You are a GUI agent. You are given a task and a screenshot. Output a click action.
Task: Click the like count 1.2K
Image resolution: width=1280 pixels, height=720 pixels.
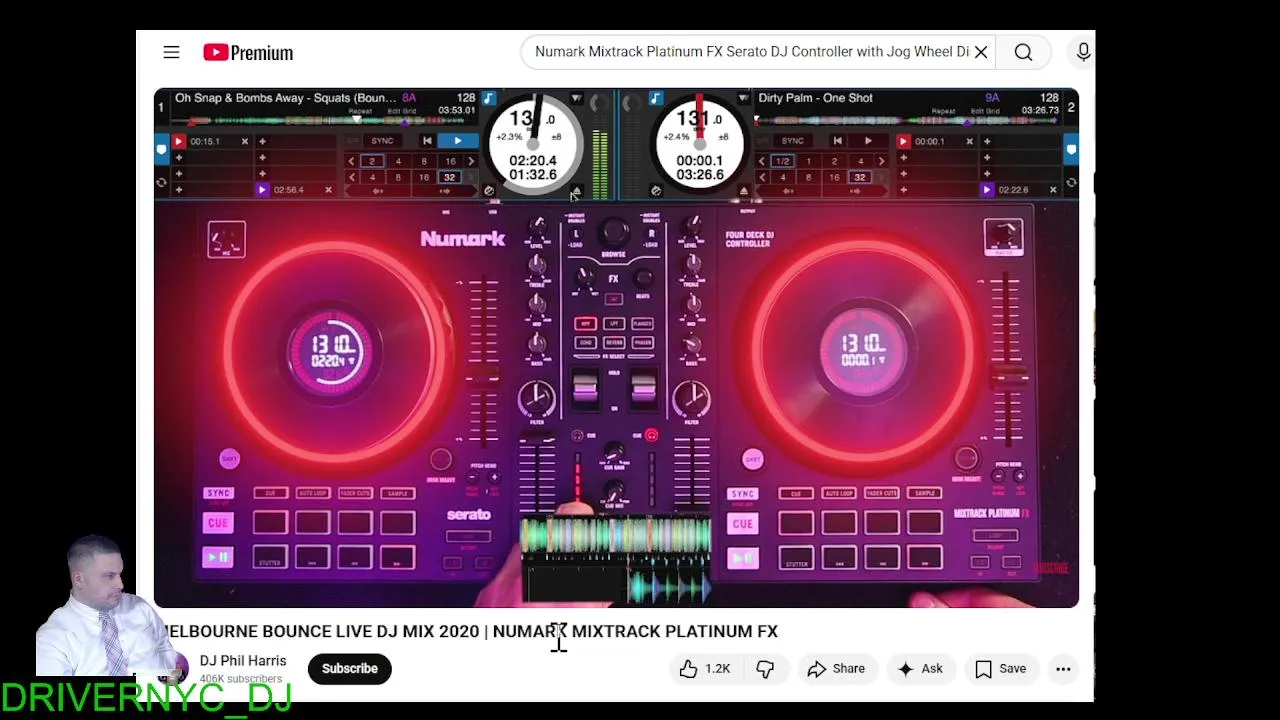coord(717,669)
